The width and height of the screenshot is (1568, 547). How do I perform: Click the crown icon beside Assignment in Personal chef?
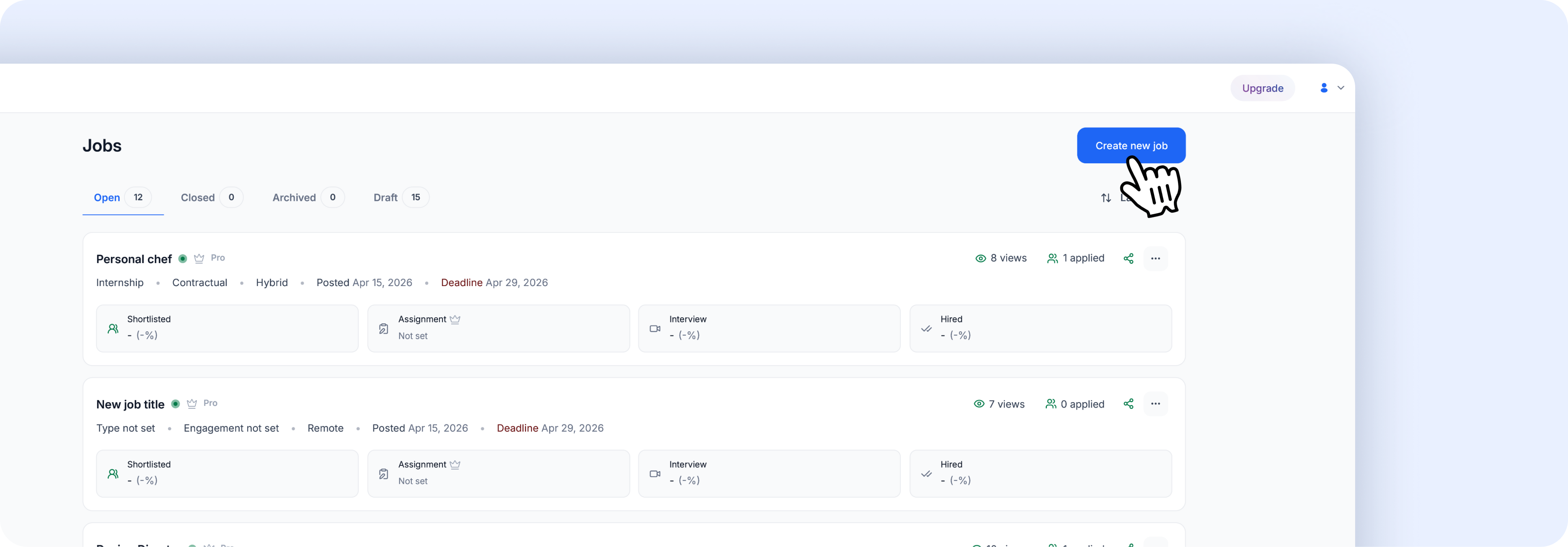(x=455, y=320)
